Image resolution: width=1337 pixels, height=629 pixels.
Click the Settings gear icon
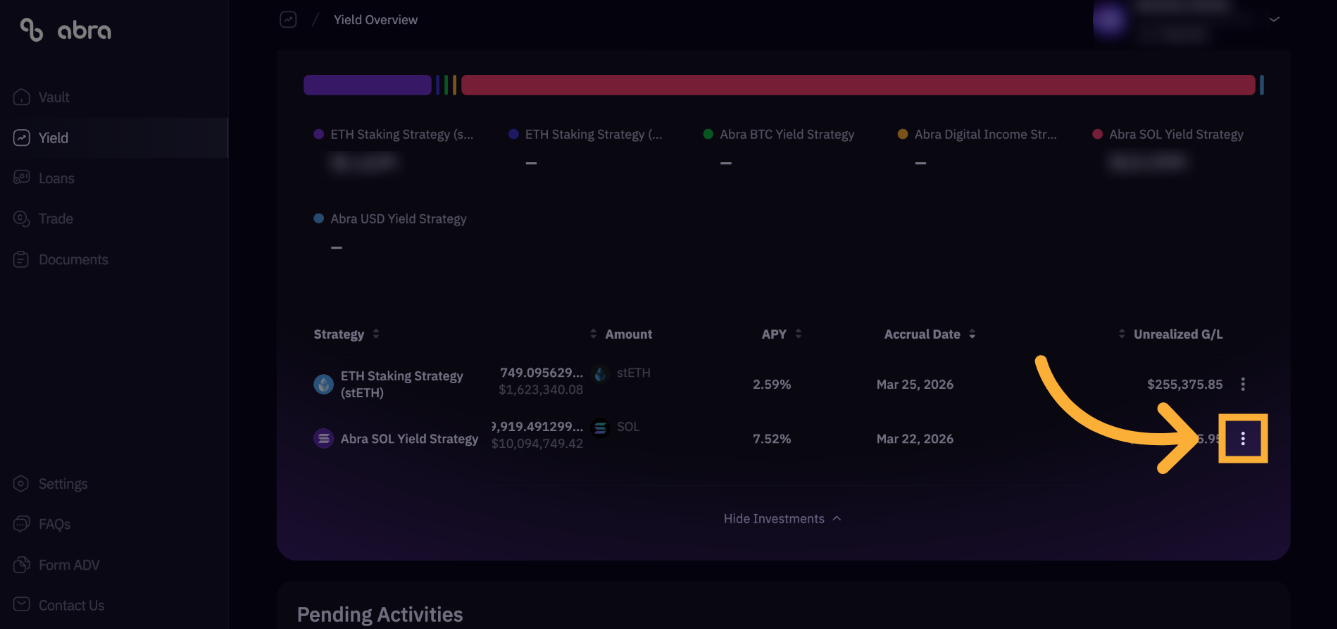pyautogui.click(x=21, y=484)
